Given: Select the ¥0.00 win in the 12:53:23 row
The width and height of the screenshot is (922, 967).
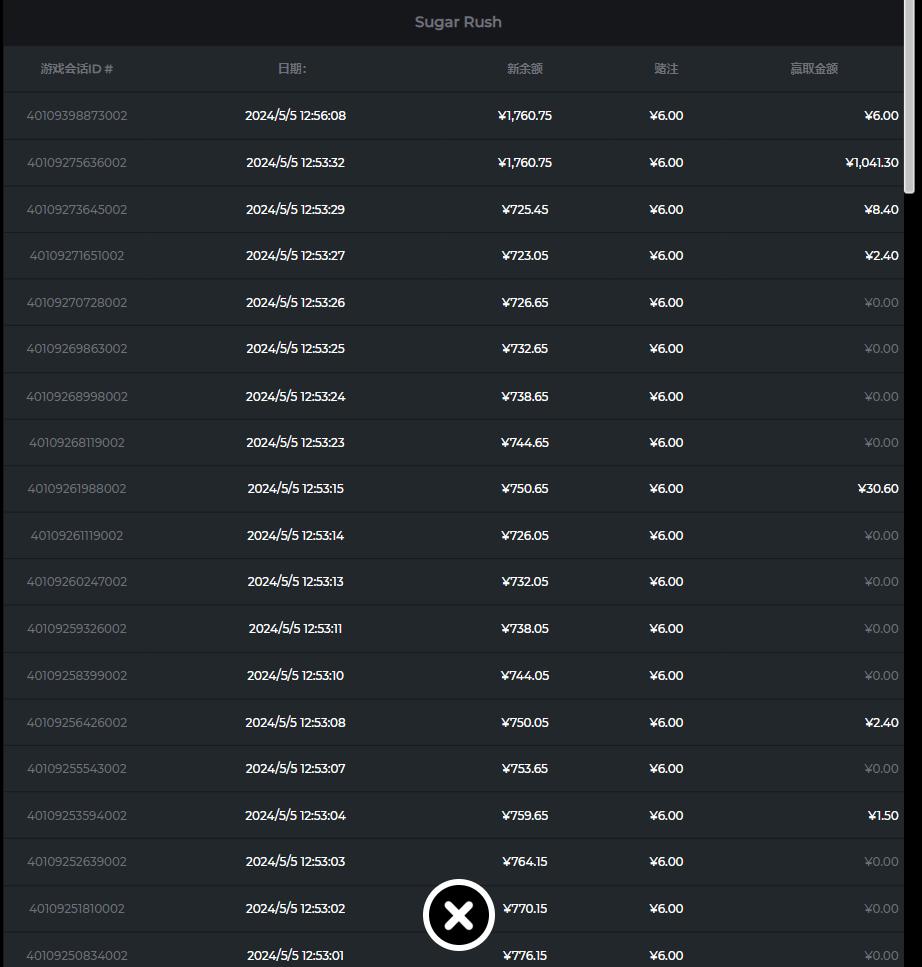Looking at the screenshot, I should pos(881,442).
